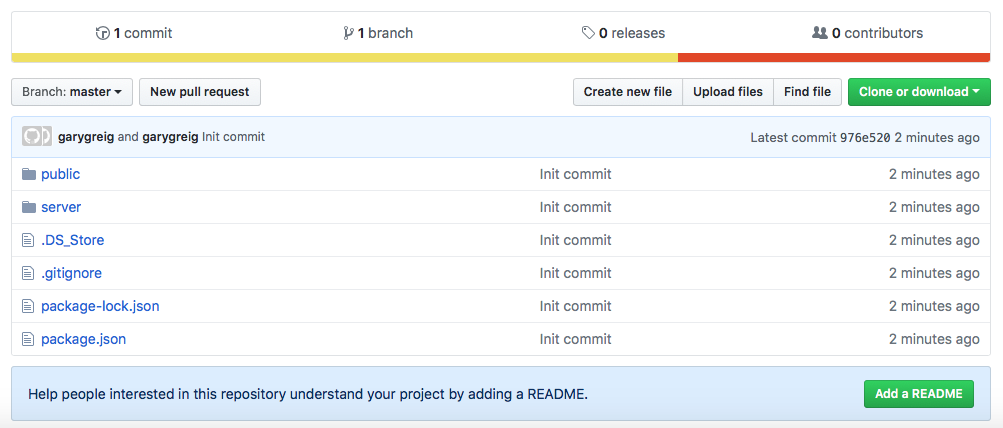Click the branch fork icon

point(347,33)
